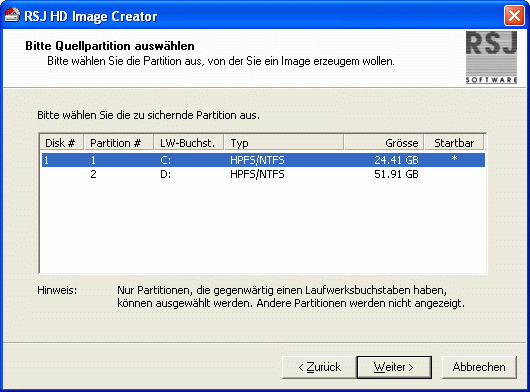Sort by the Partition # column header

[119, 143]
